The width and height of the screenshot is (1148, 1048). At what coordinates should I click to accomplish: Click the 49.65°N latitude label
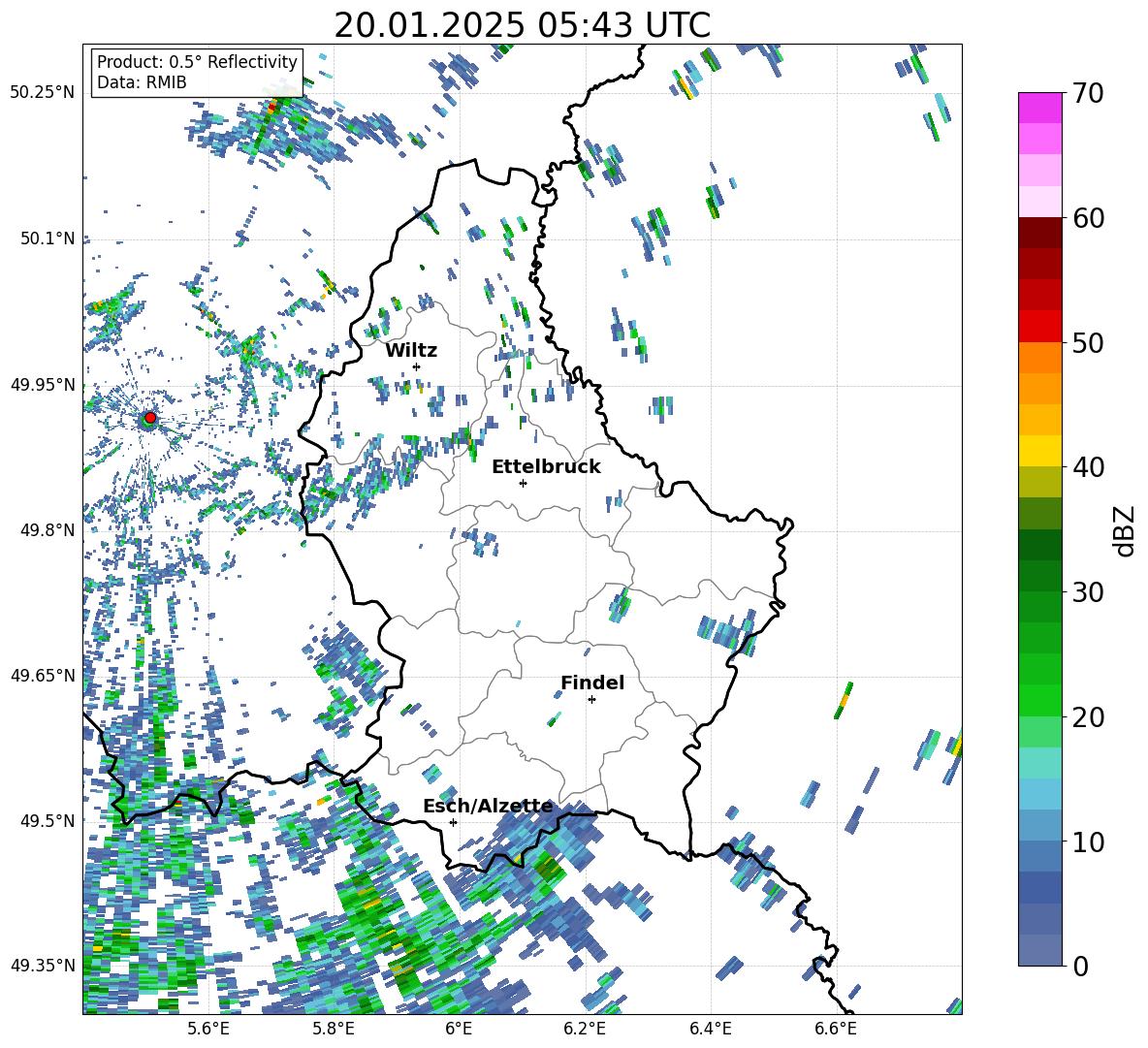click(43, 675)
